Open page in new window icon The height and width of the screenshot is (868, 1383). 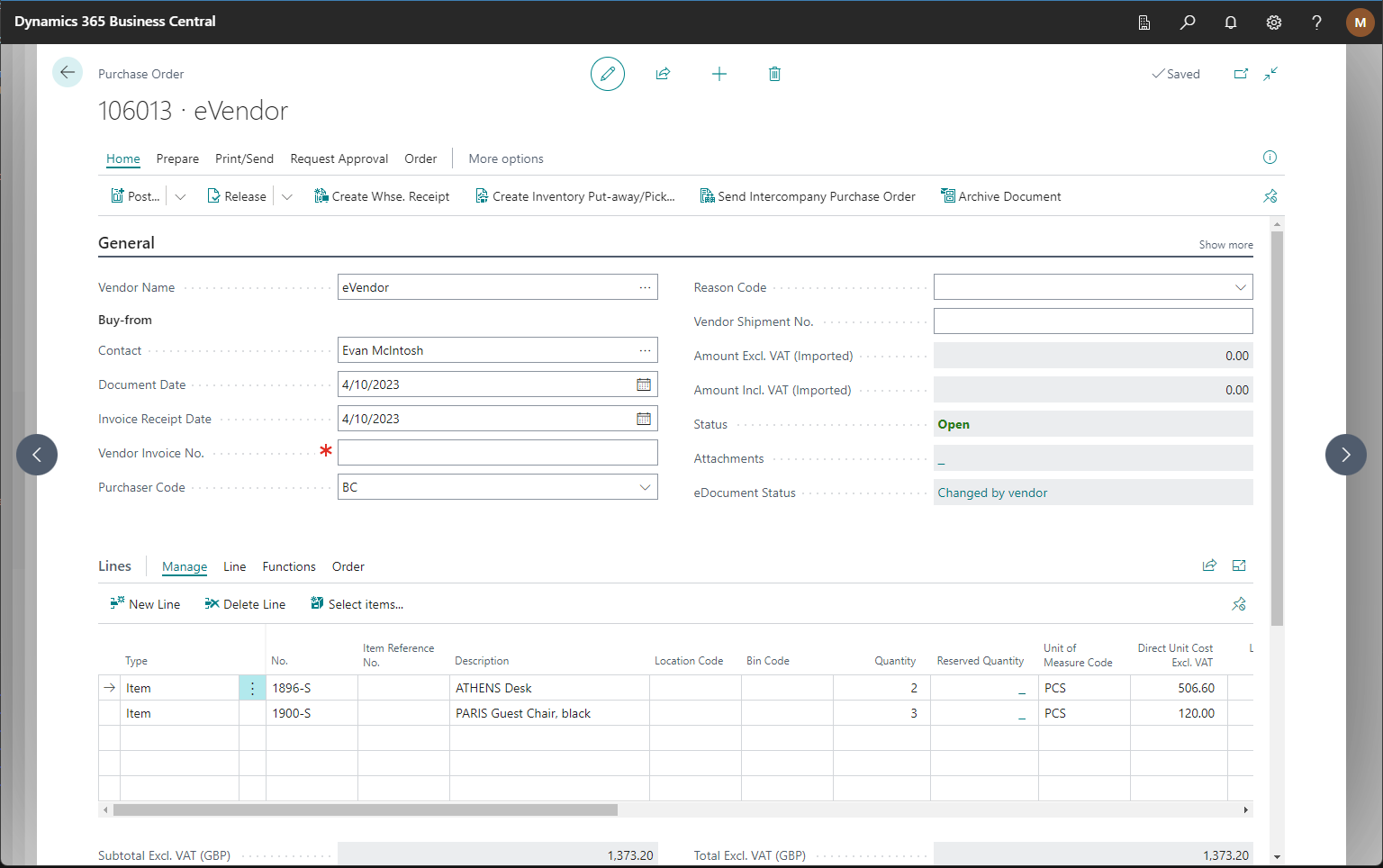coord(1241,74)
